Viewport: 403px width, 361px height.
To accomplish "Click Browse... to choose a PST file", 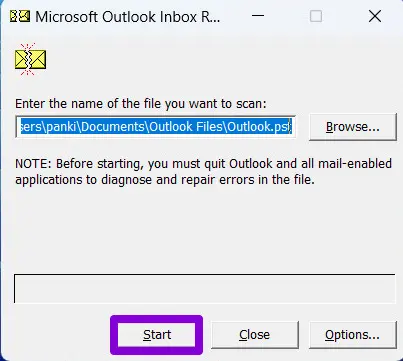I will coord(353,127).
